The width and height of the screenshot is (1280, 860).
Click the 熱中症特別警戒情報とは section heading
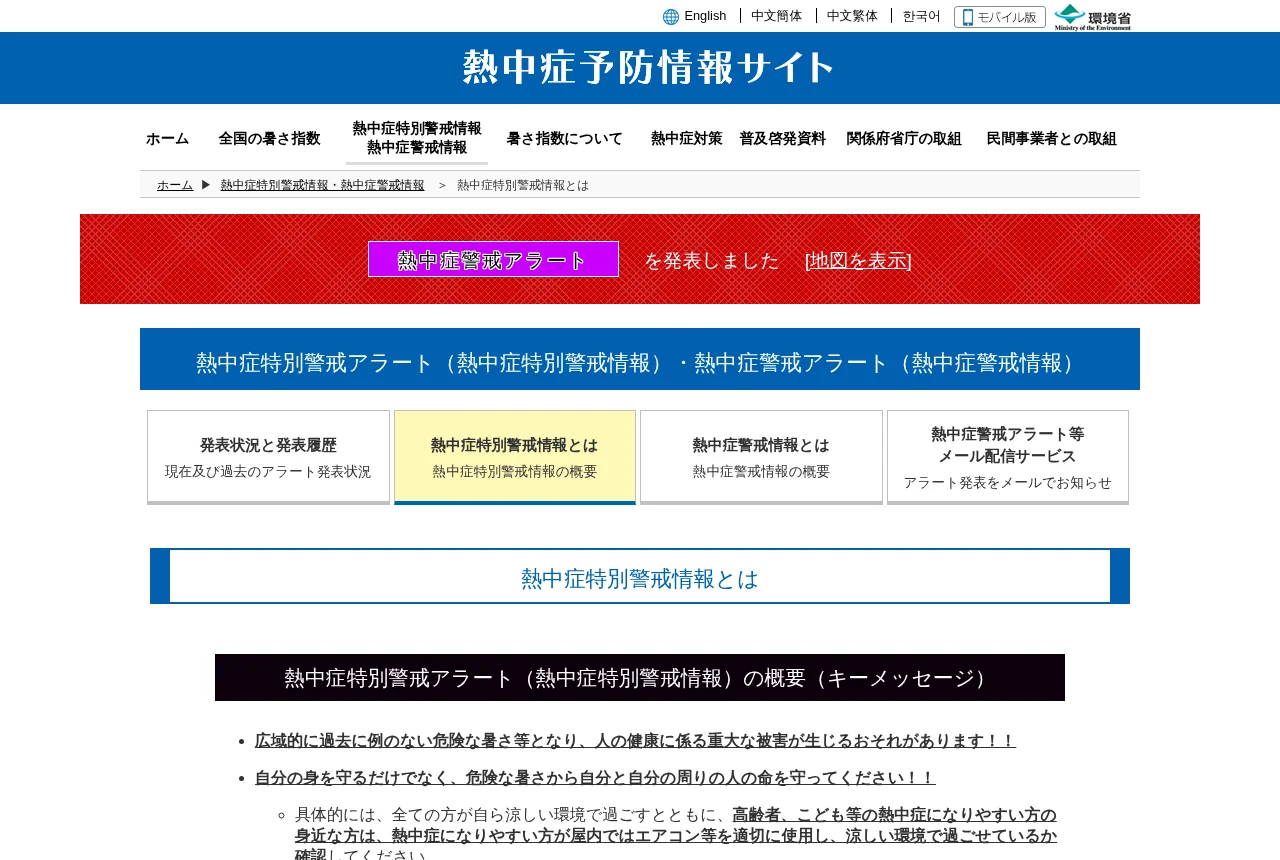click(x=640, y=576)
